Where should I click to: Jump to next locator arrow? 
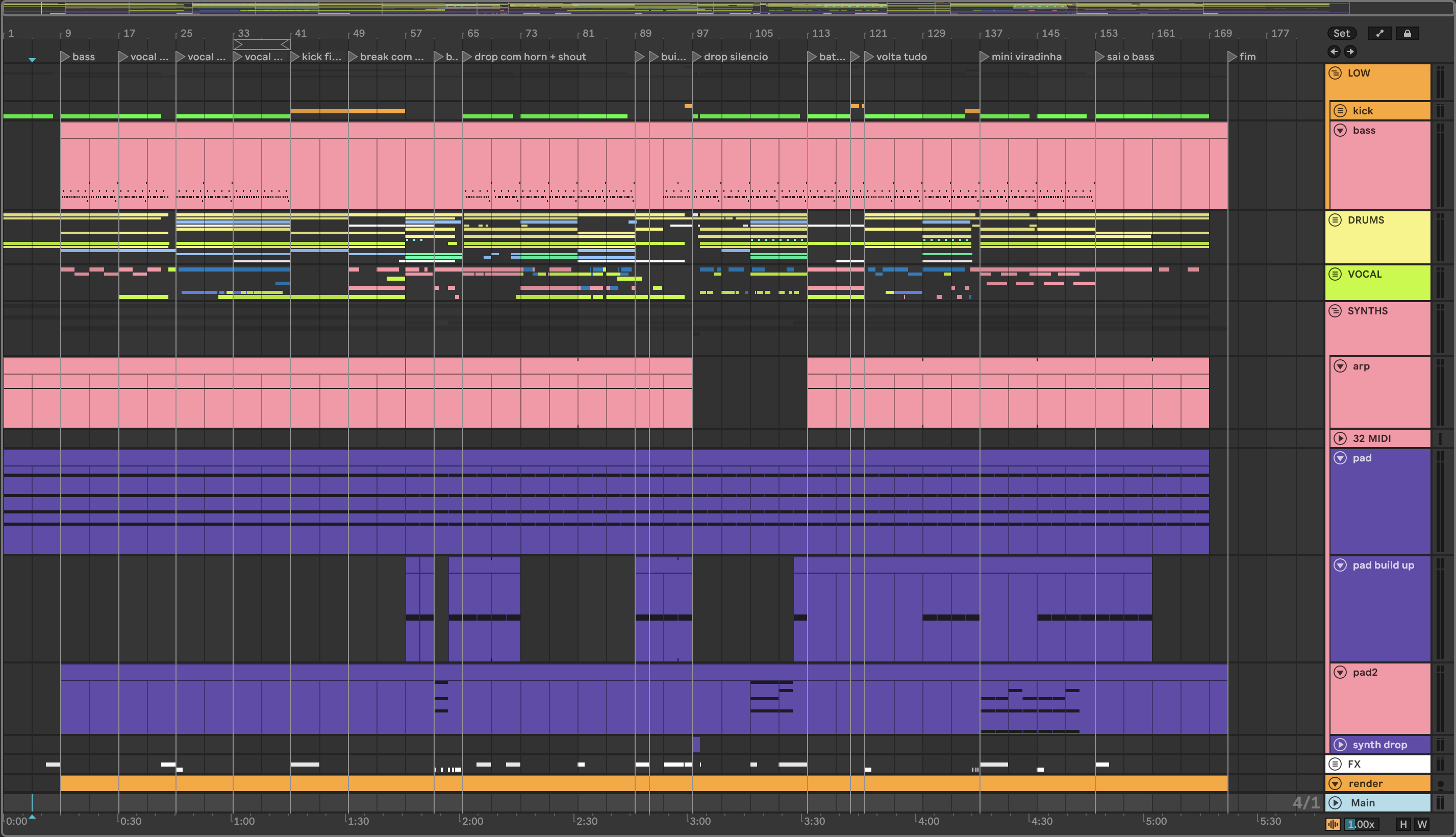point(1350,52)
